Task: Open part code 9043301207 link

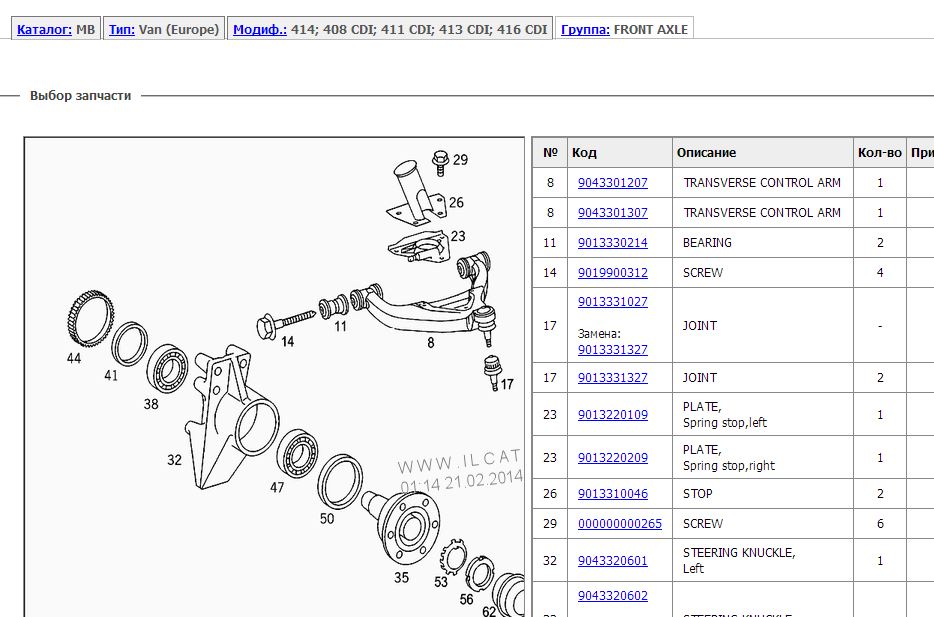Action: (612, 183)
